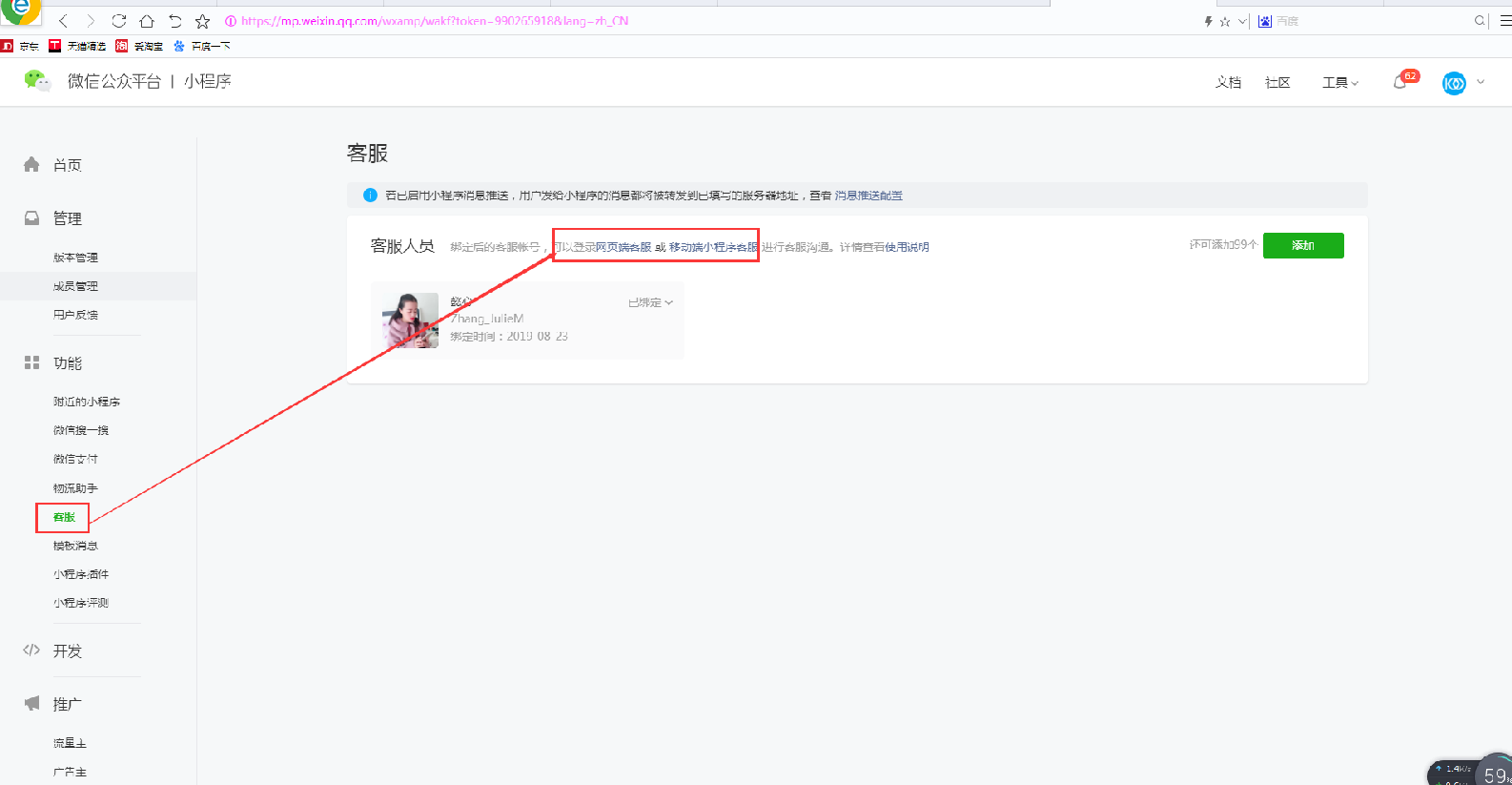Screen dimensions: 1512x785
Task: Expand the 已绑定 dropdown on staff card
Action: [x=650, y=302]
